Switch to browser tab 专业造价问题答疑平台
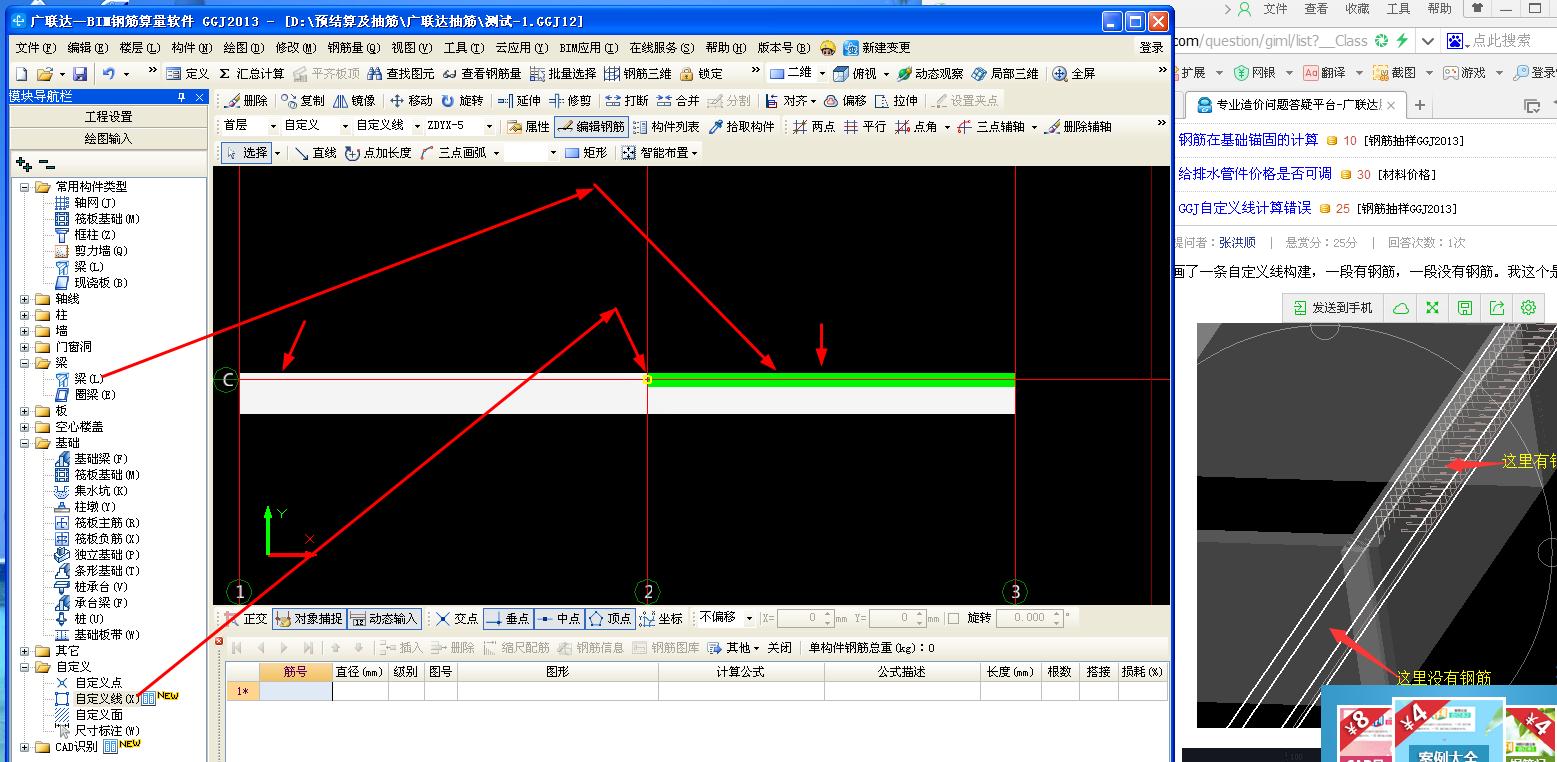The width and height of the screenshot is (1557, 762). tap(1296, 105)
